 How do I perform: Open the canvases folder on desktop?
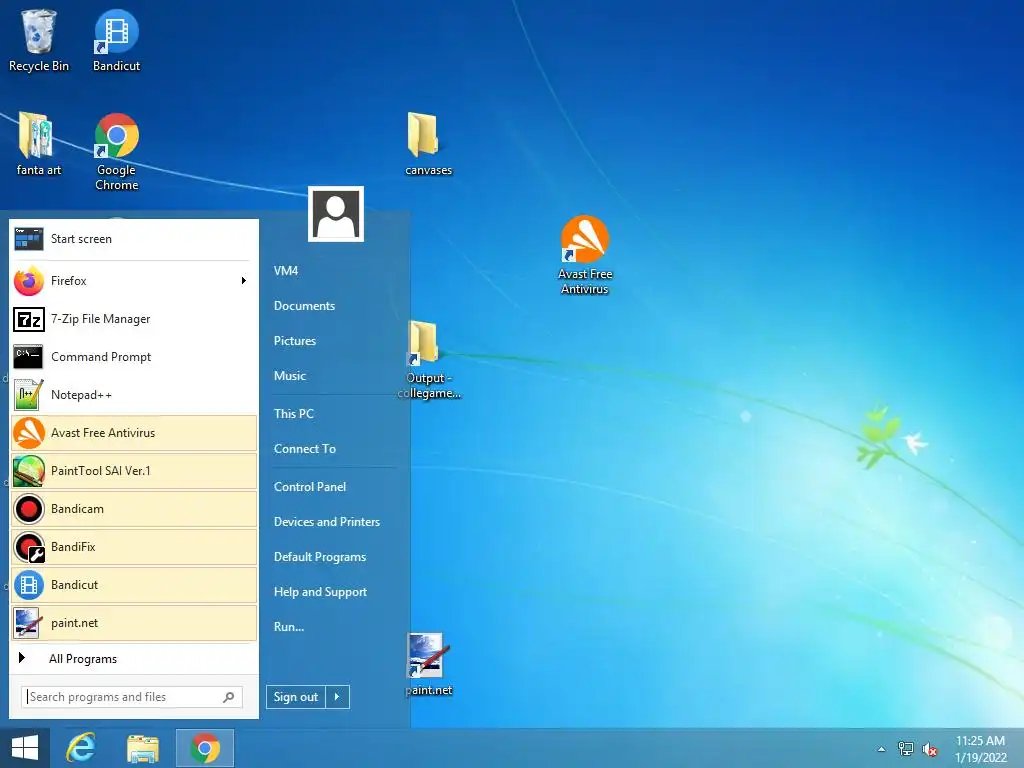428,144
